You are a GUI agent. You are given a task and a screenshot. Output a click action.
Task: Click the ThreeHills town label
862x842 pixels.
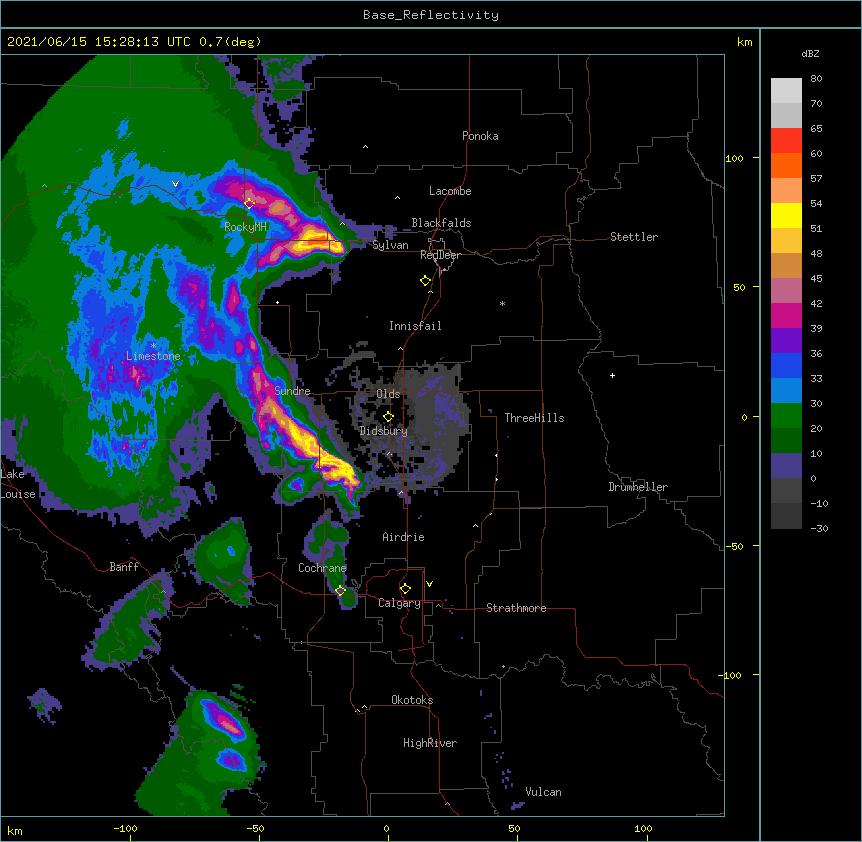coord(534,418)
